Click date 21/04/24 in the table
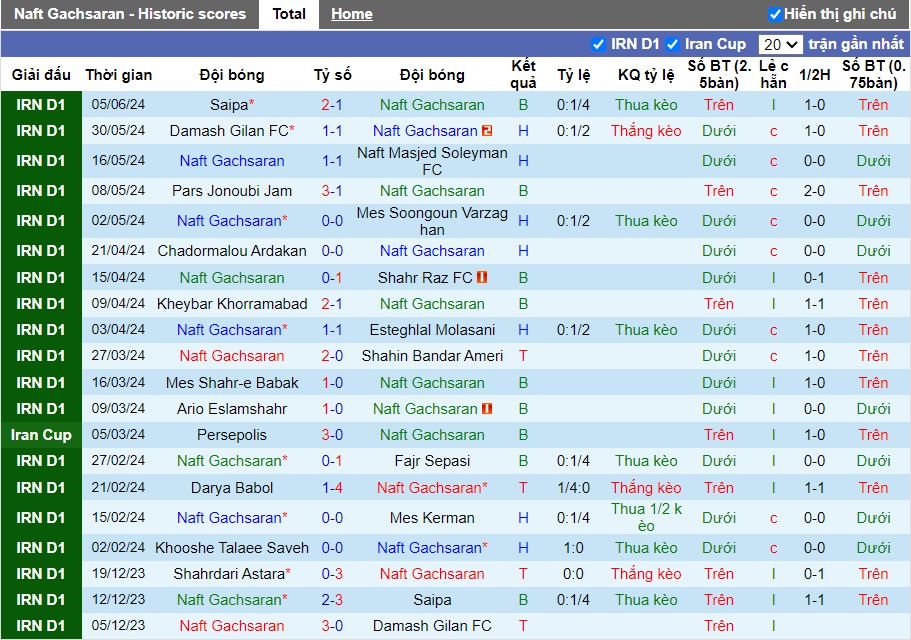The width and height of the screenshot is (911, 640). (x=118, y=251)
